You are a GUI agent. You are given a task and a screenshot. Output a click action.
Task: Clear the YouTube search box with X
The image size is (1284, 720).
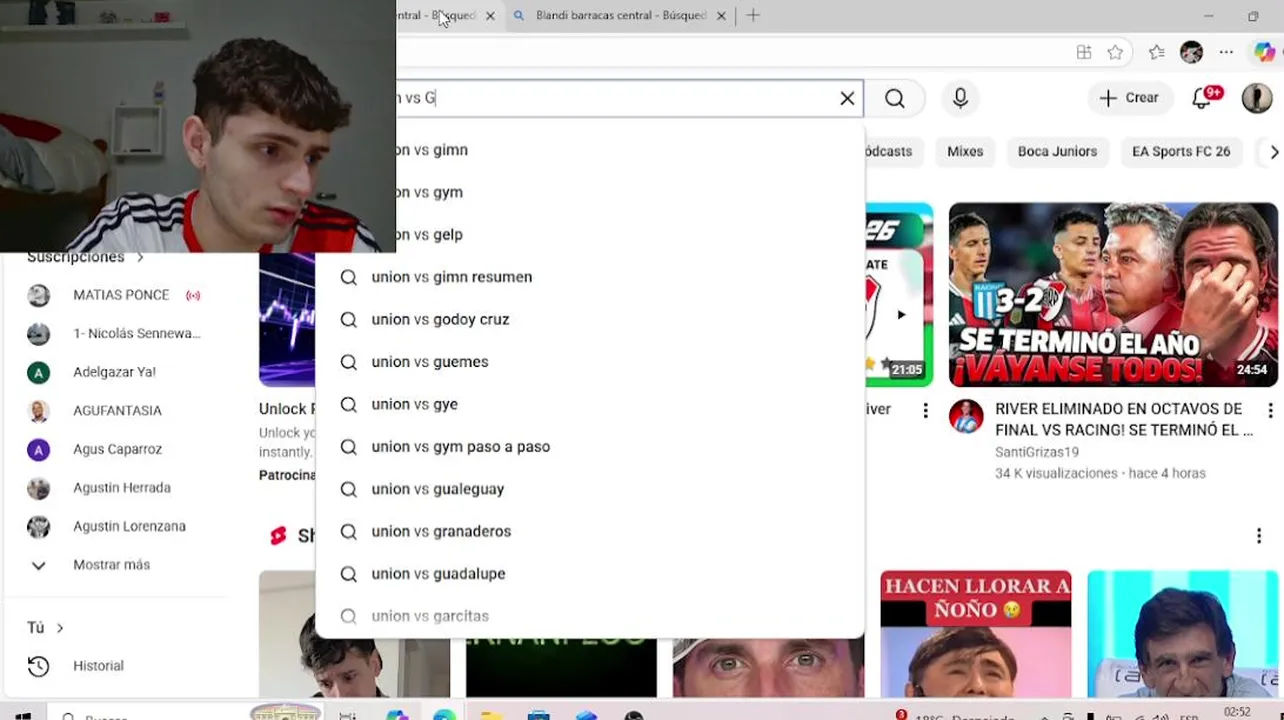(x=847, y=98)
